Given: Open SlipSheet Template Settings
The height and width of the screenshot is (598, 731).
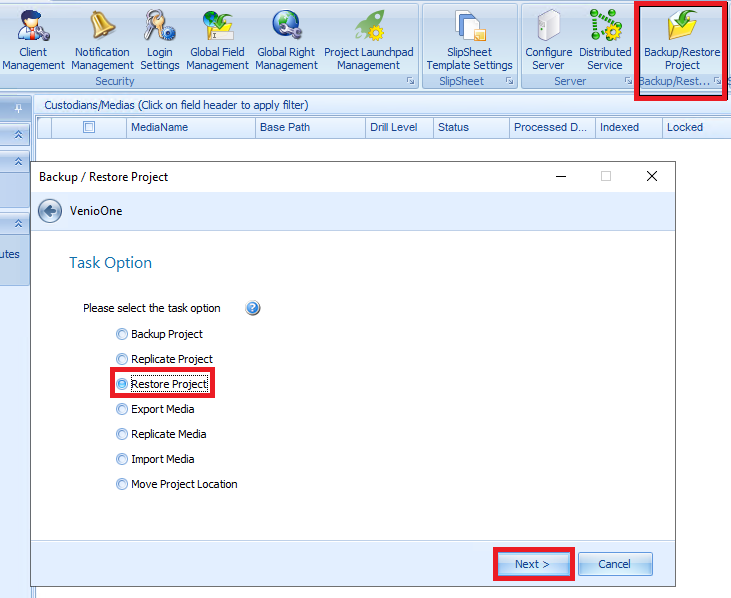Looking at the screenshot, I should pos(469,41).
